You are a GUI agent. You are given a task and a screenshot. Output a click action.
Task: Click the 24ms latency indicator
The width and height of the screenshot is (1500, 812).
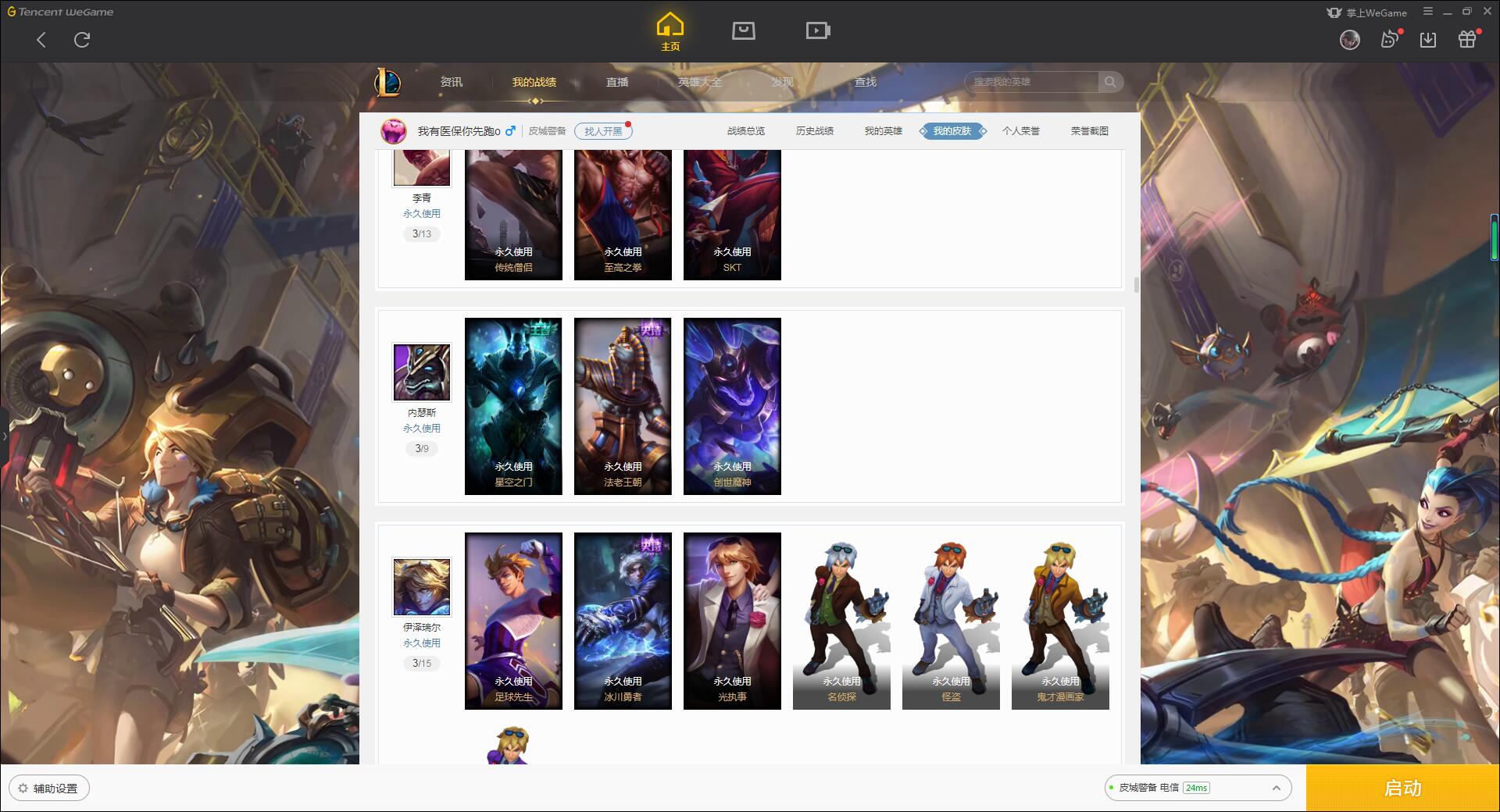point(1196,788)
